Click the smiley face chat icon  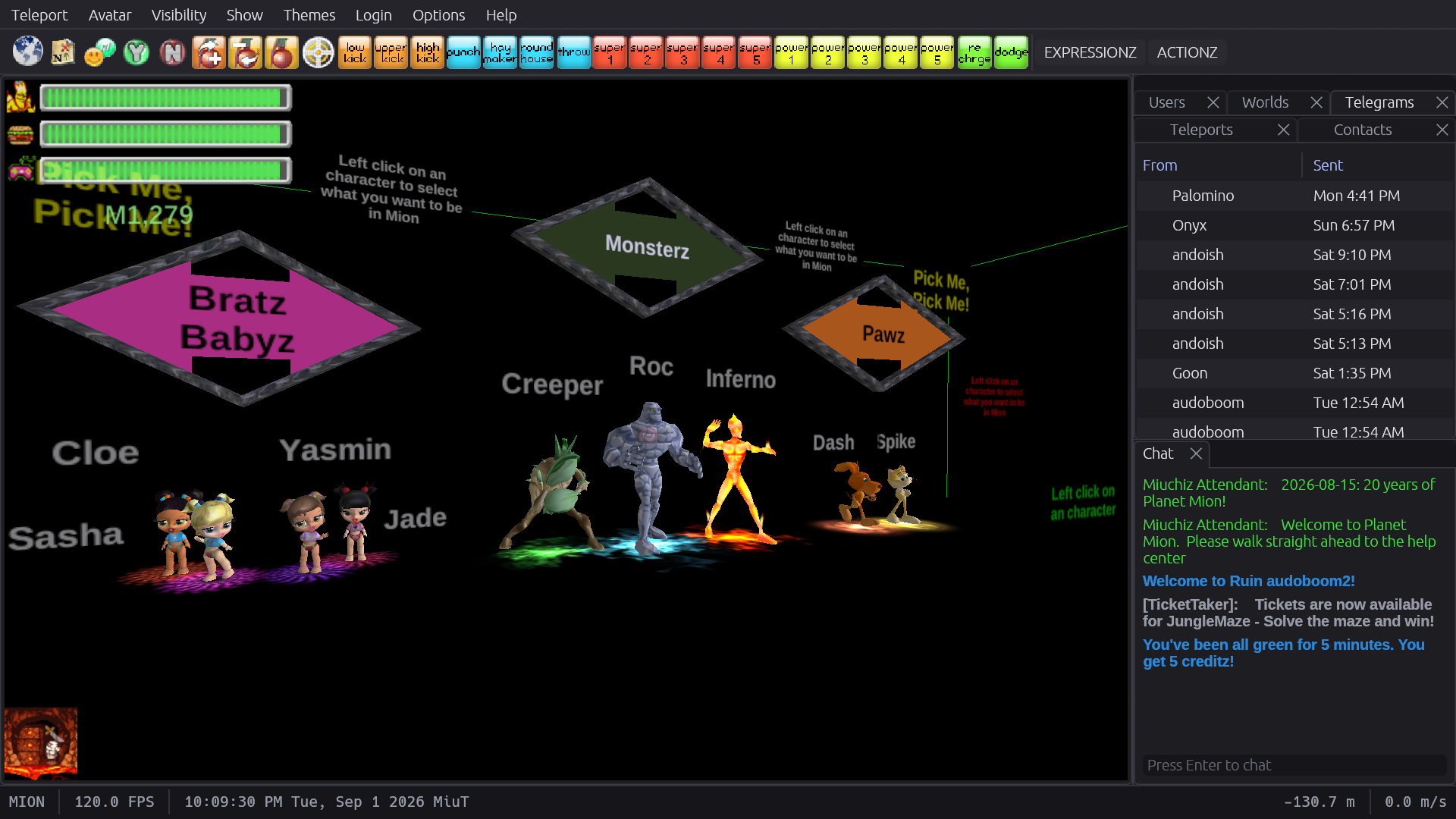pyautogui.click(x=100, y=52)
